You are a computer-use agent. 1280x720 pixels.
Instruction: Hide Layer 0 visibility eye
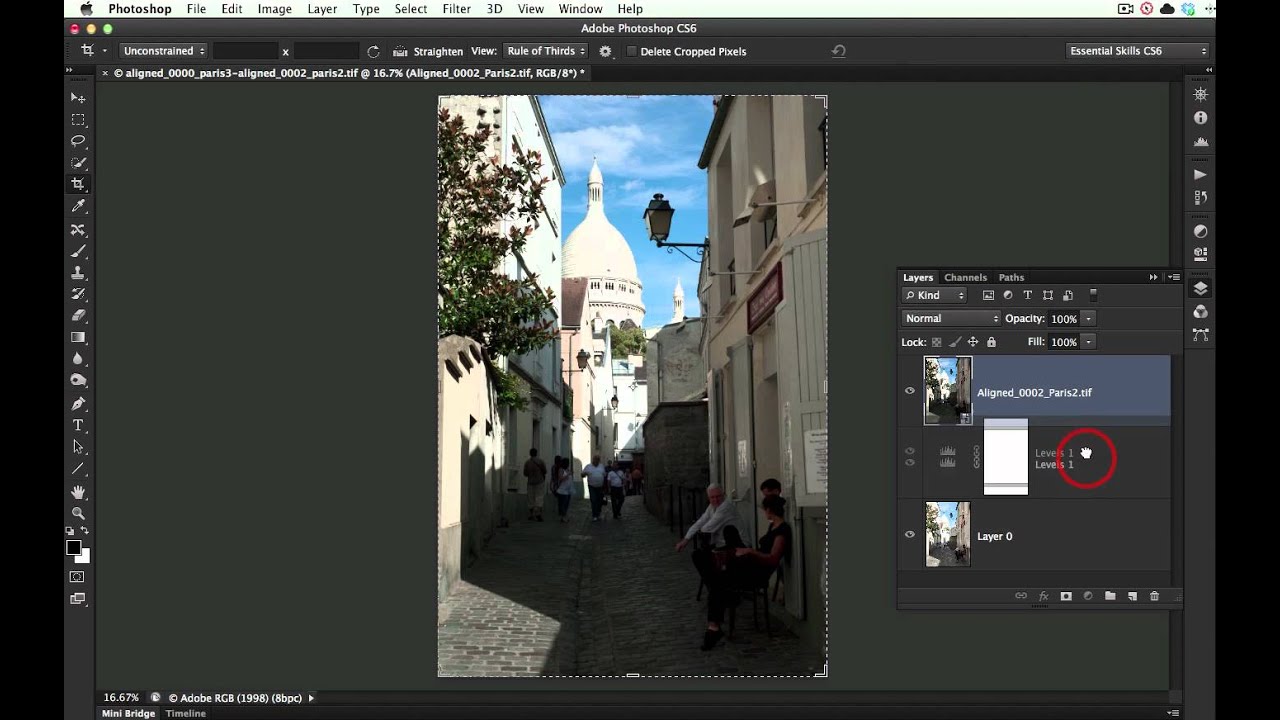point(909,535)
